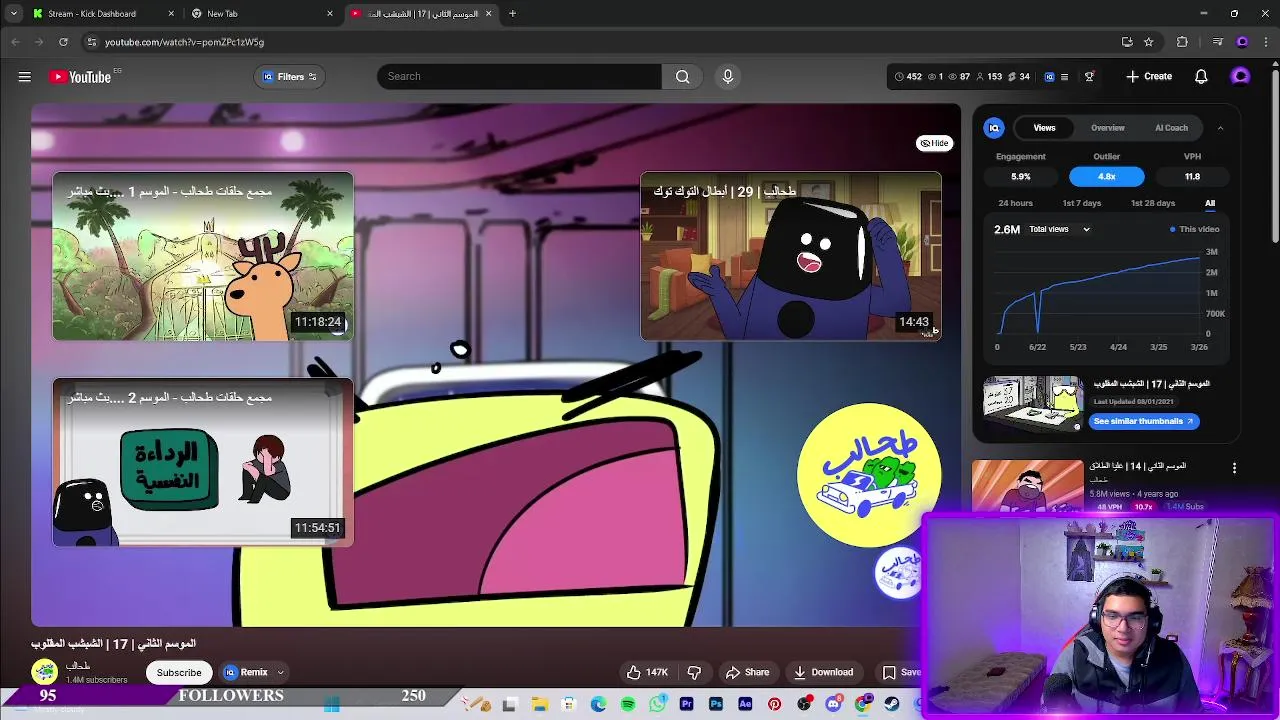Switch to the AI Coach tab
1280x720 pixels.
click(1171, 128)
